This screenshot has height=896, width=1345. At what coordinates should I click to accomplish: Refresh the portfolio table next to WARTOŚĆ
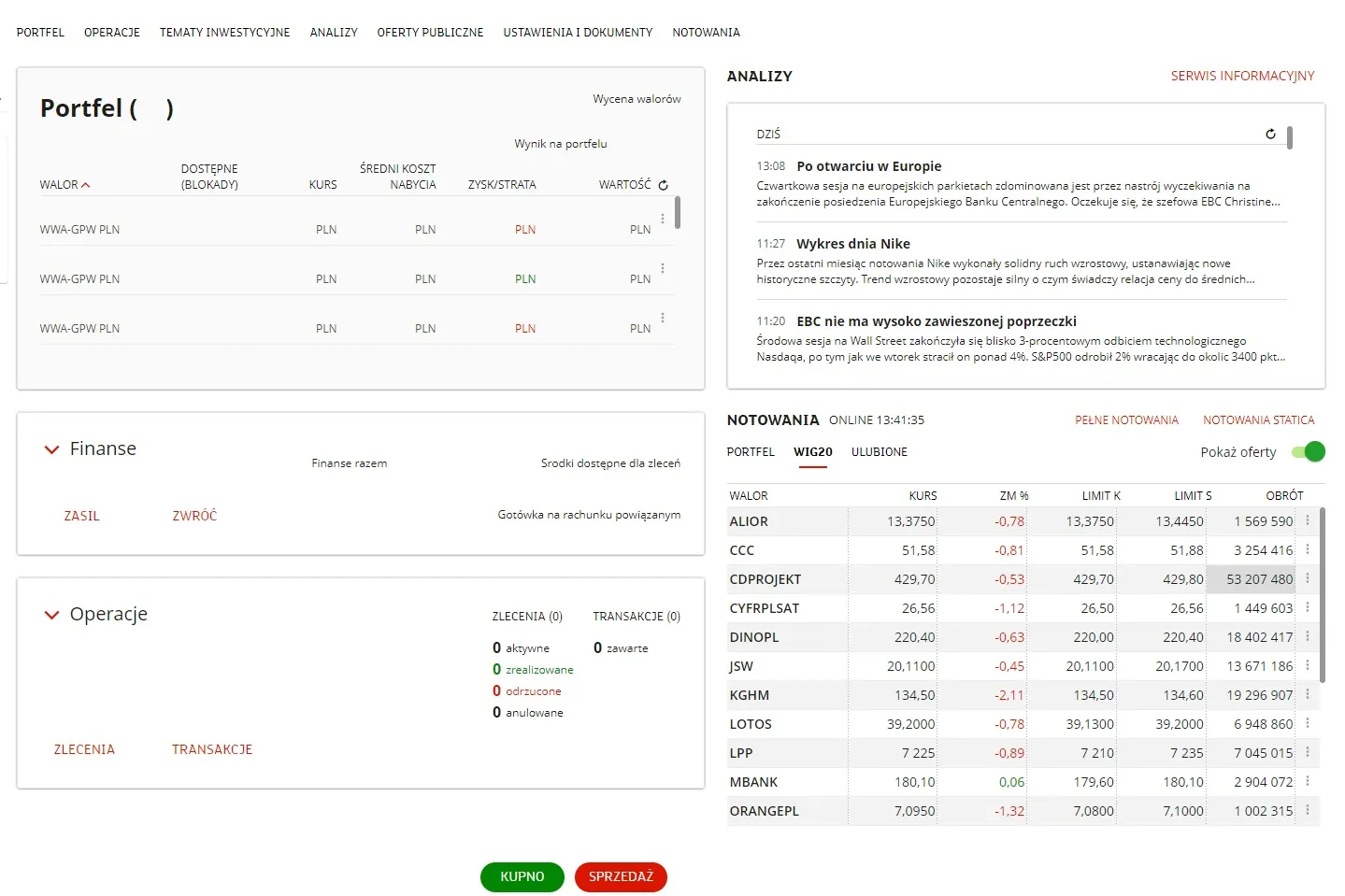(x=664, y=185)
